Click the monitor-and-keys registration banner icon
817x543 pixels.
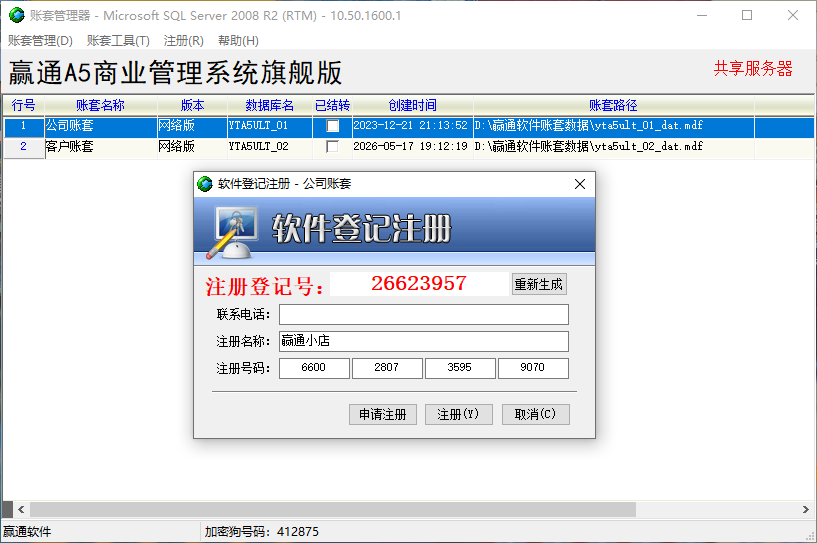coord(233,232)
